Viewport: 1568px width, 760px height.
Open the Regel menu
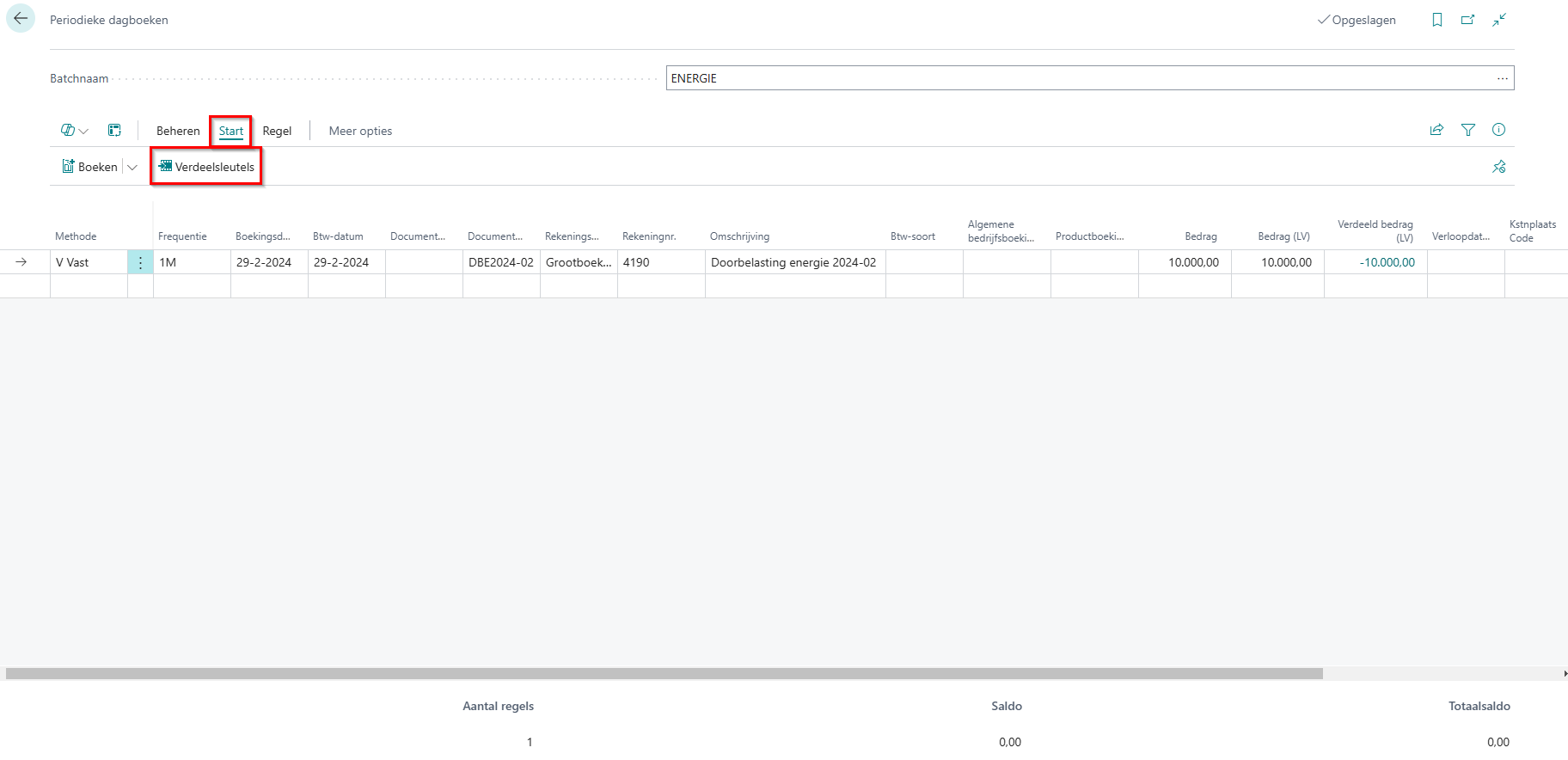[277, 131]
